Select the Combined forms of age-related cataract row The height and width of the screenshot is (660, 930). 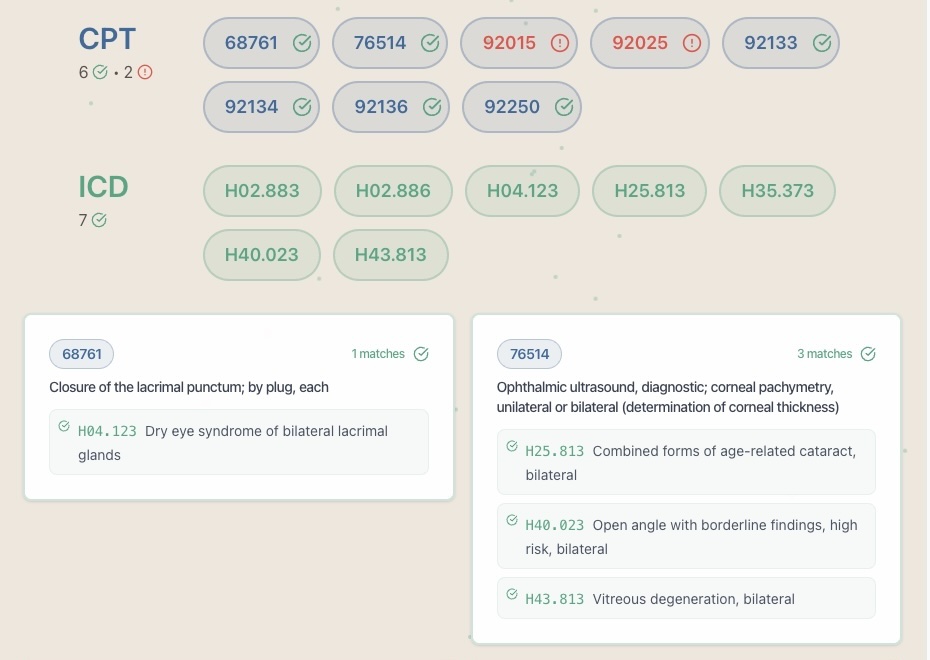click(x=686, y=463)
